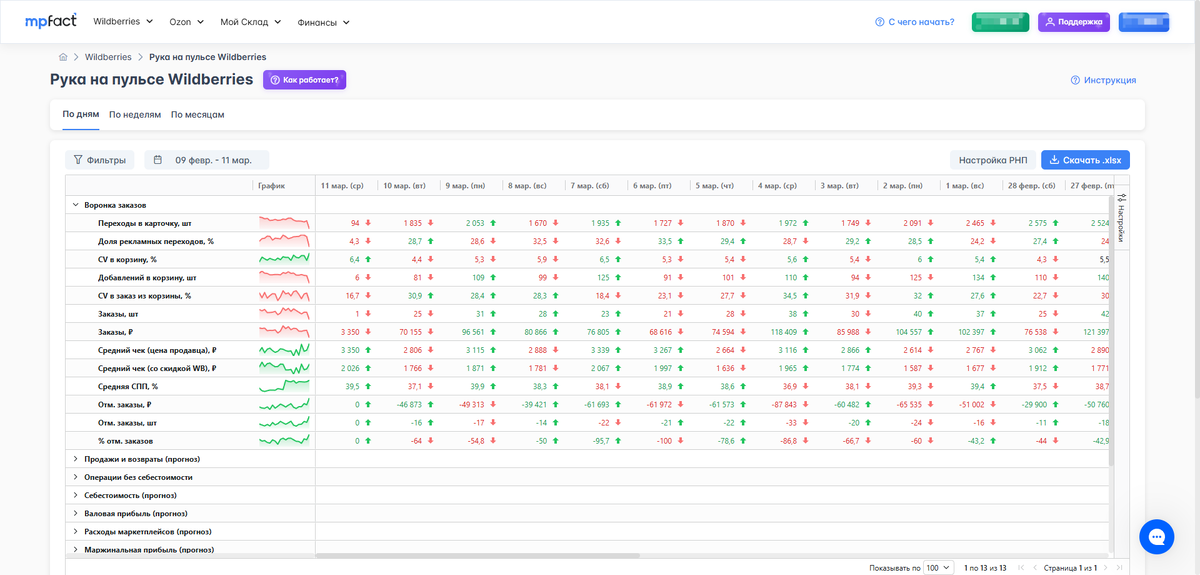Image resolution: width=1200 pixels, height=575 pixels.
Task: Open the Wildberries dropdown menu
Action: [x=123, y=21]
